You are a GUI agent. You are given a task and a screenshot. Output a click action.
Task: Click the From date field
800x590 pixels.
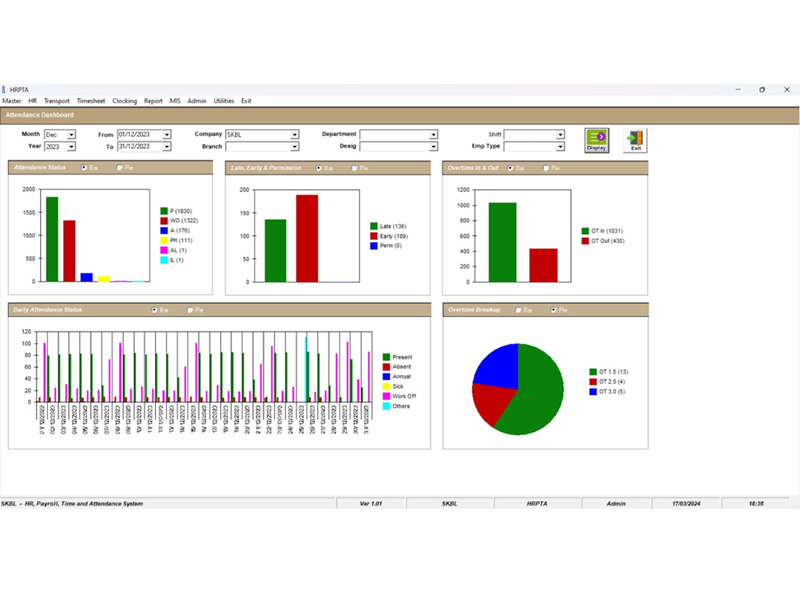[x=139, y=134]
